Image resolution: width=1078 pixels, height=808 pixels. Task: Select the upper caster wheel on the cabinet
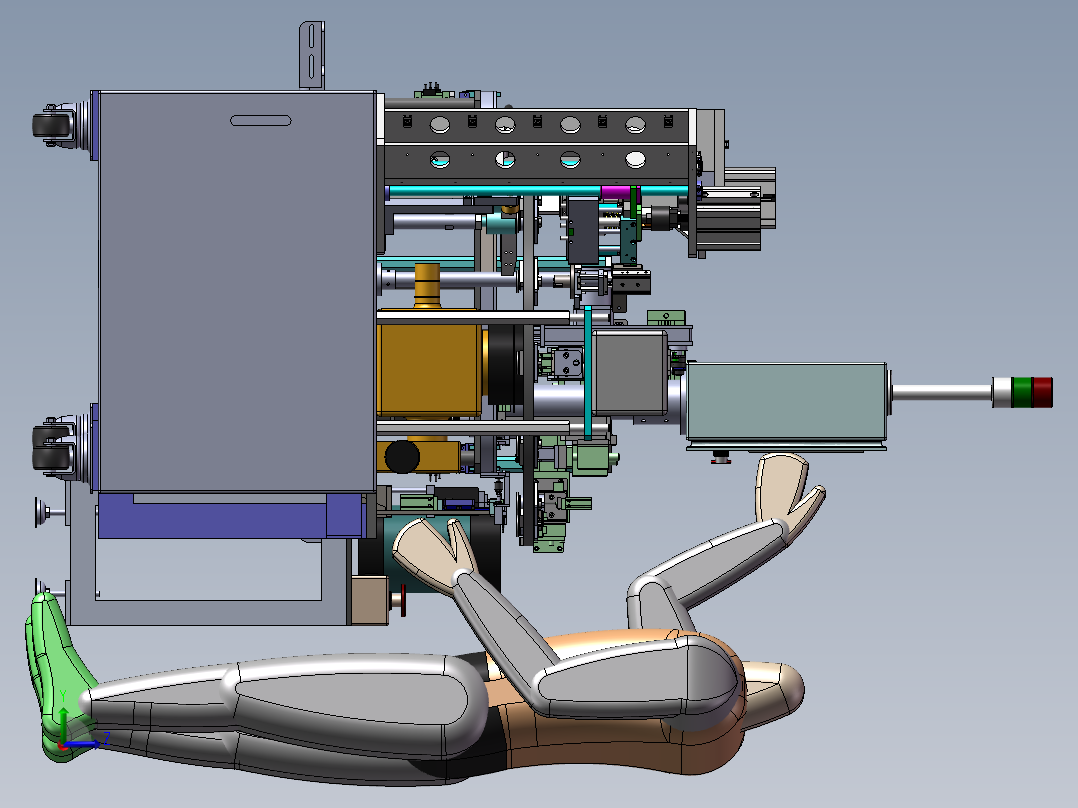[50, 126]
